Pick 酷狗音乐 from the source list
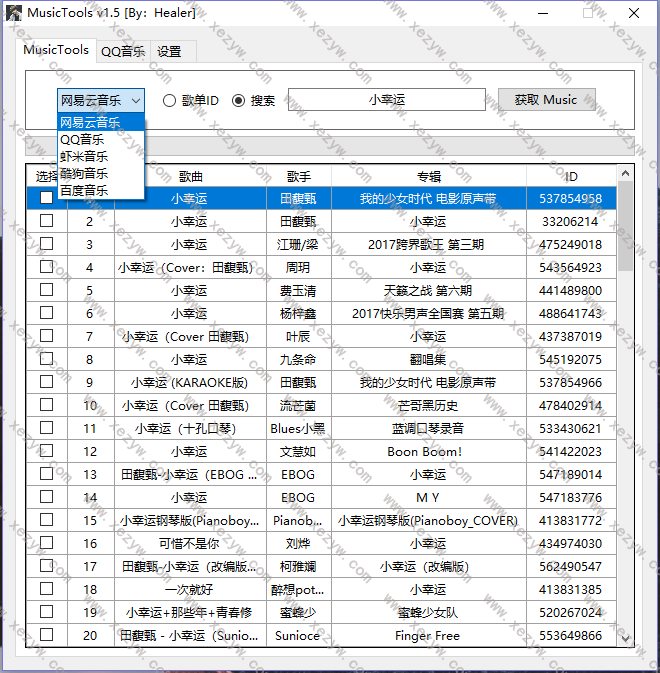This screenshot has width=660, height=673. pos(84,173)
